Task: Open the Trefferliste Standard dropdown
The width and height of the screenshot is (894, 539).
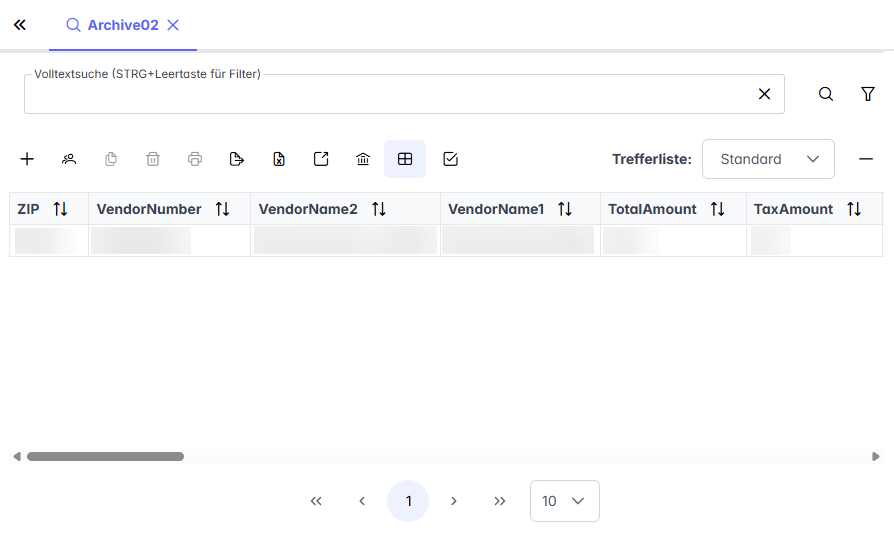Action: [768, 159]
